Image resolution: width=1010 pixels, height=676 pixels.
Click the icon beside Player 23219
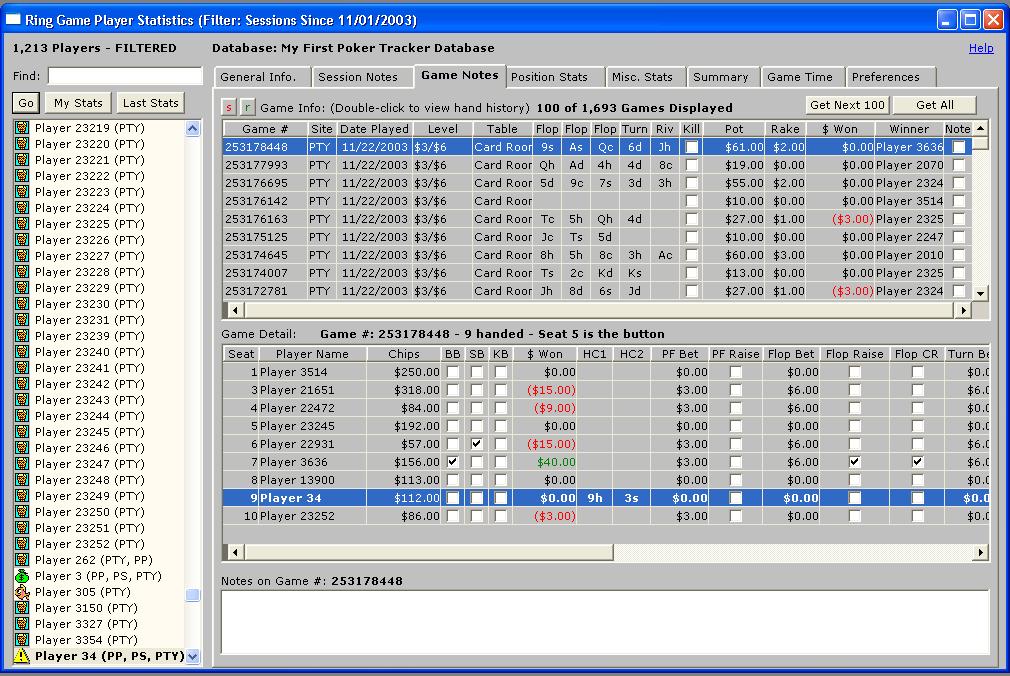tap(22, 128)
